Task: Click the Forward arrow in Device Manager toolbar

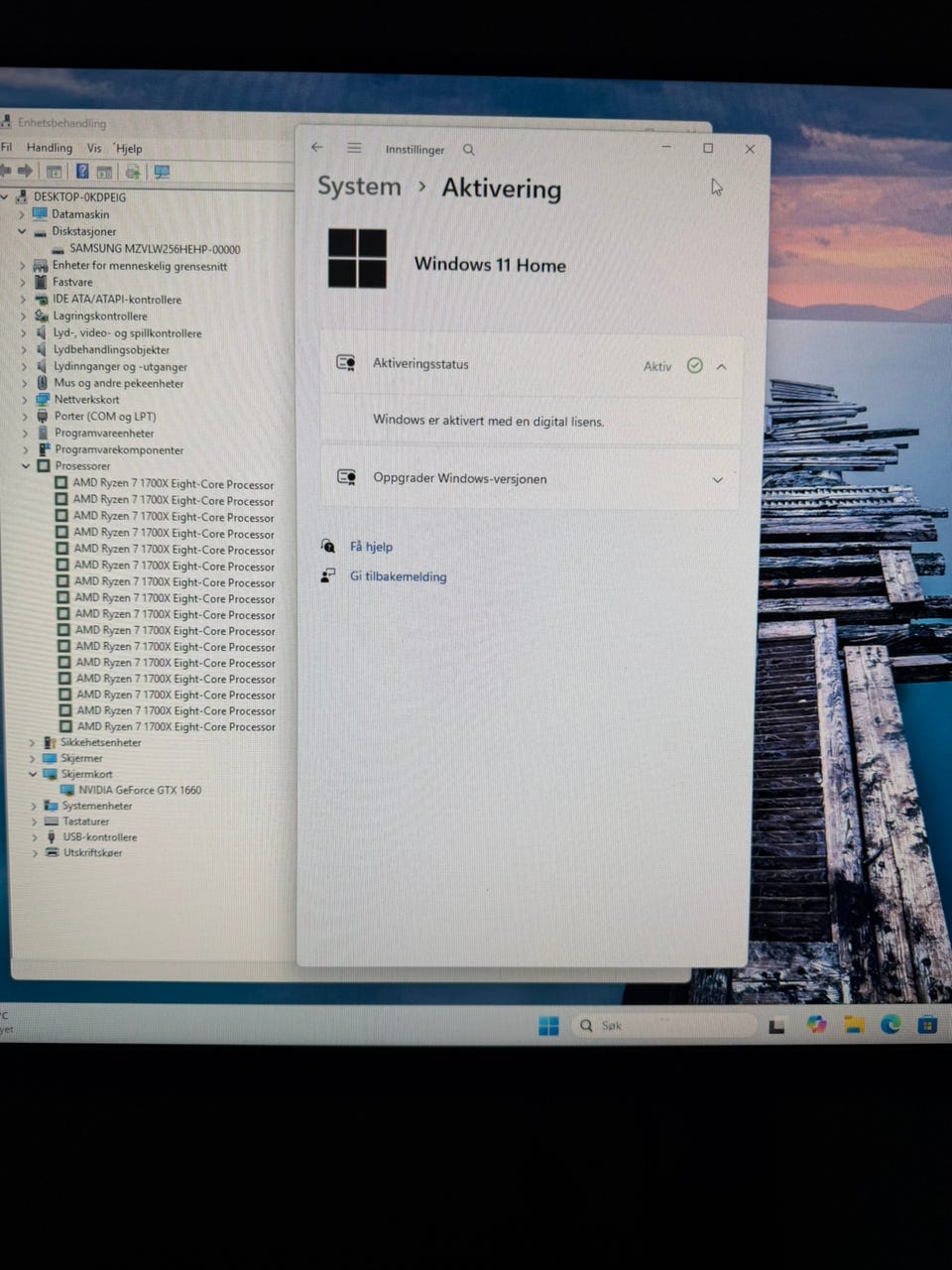Action: click(x=25, y=172)
